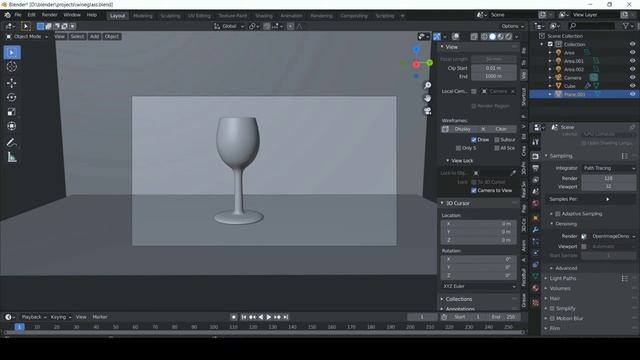Select the Rotate tool
The width and height of the screenshot is (640, 360).
(12, 97)
